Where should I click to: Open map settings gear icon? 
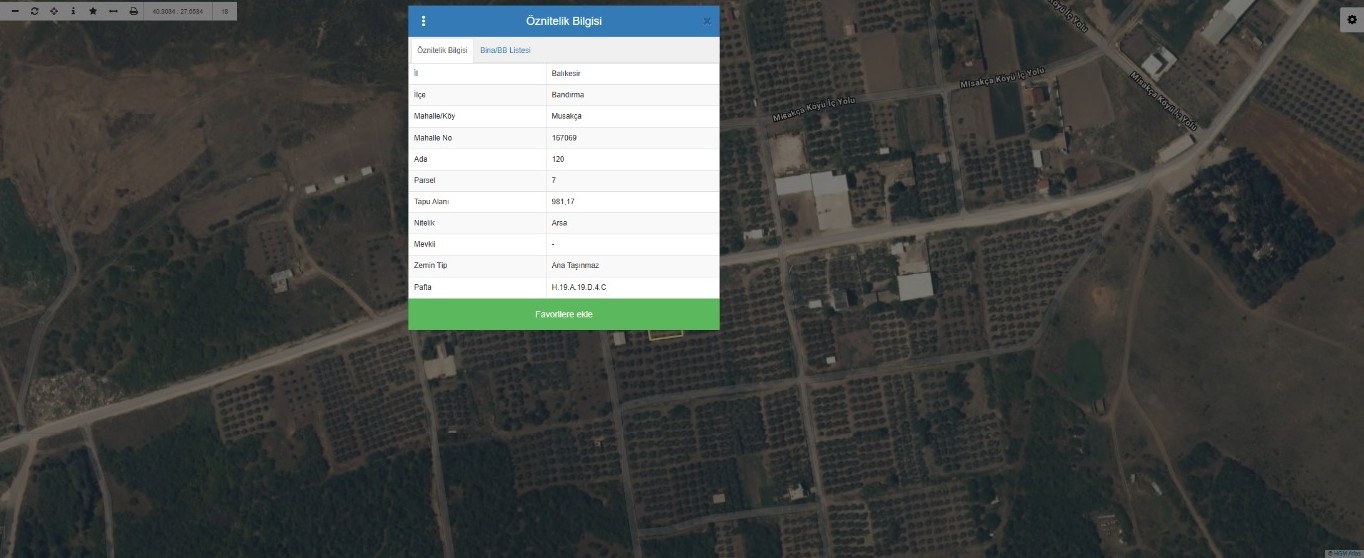pos(1351,19)
